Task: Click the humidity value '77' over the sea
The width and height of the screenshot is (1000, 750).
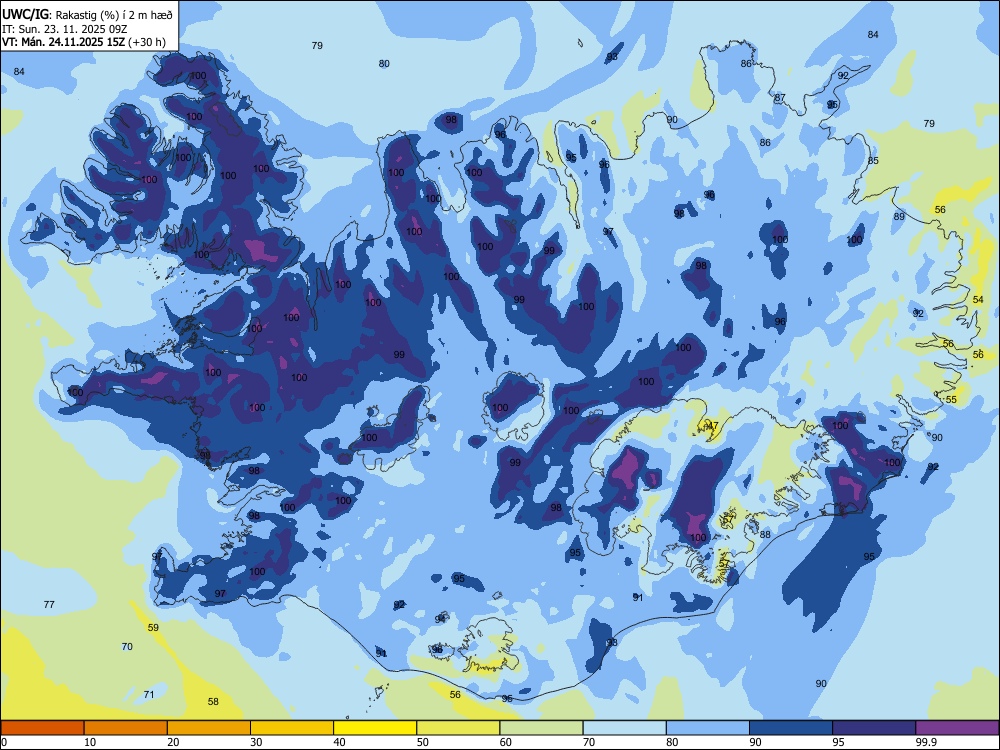Action: (x=49, y=604)
